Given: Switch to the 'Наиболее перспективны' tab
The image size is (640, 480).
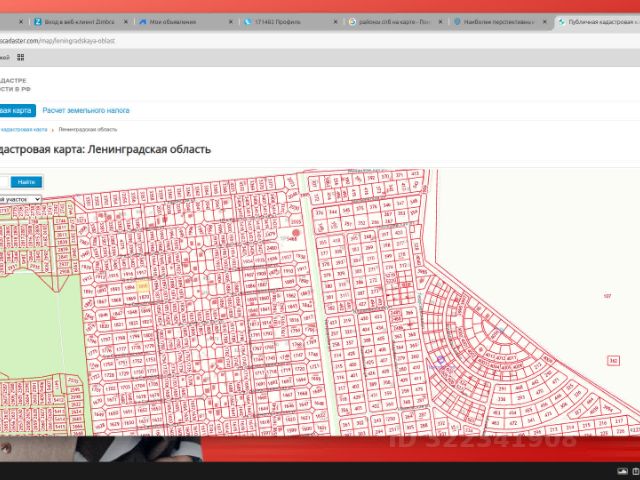Looking at the screenshot, I should point(497,22).
